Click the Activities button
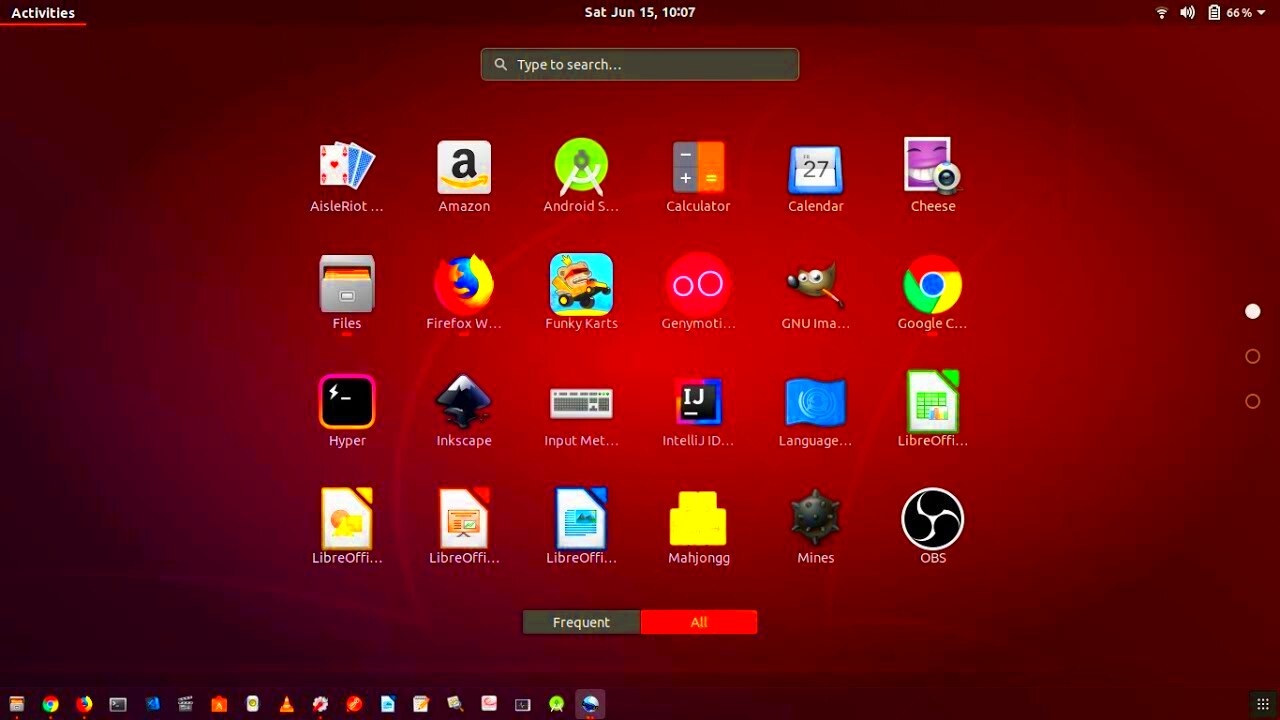 coord(43,13)
